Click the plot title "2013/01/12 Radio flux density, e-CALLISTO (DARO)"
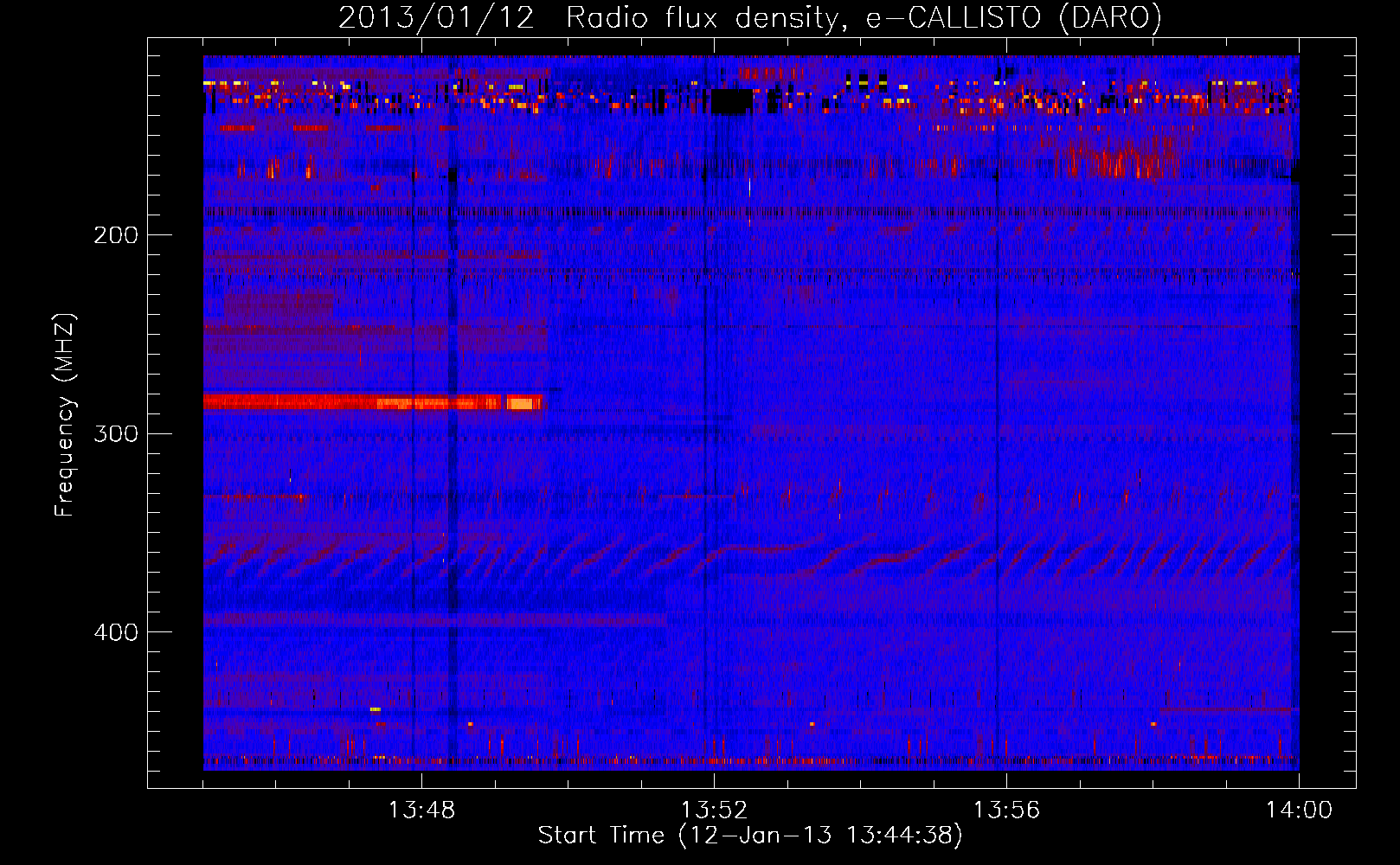The width and height of the screenshot is (1400, 865). (x=749, y=17)
